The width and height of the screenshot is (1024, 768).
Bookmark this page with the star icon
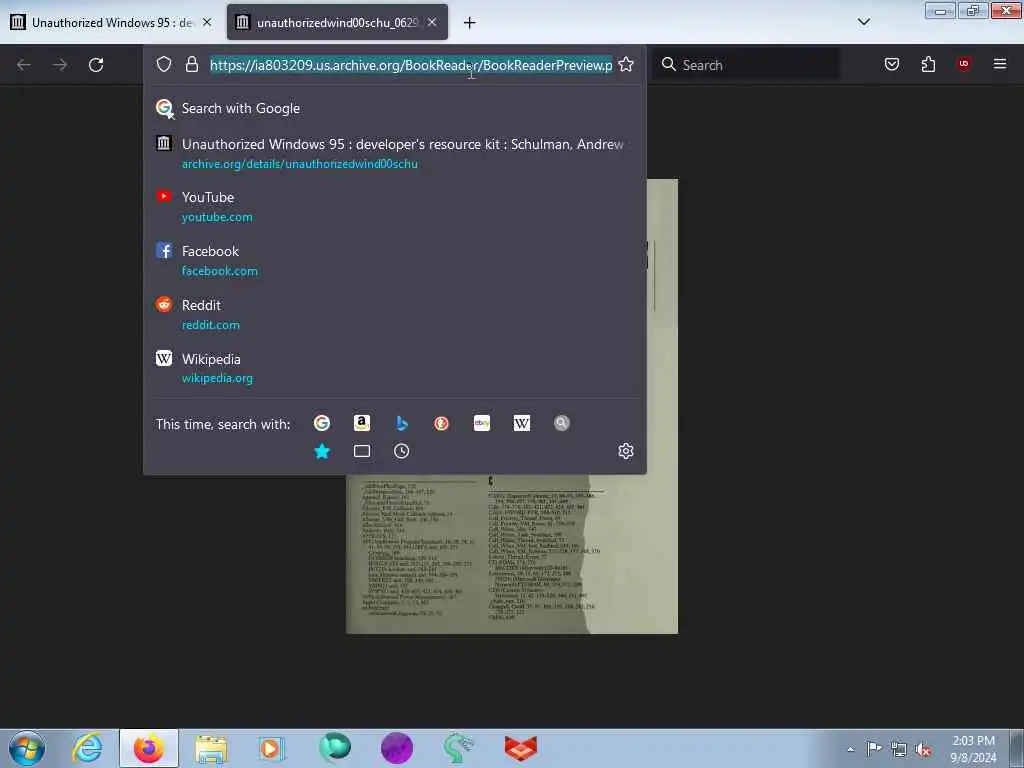coord(626,64)
